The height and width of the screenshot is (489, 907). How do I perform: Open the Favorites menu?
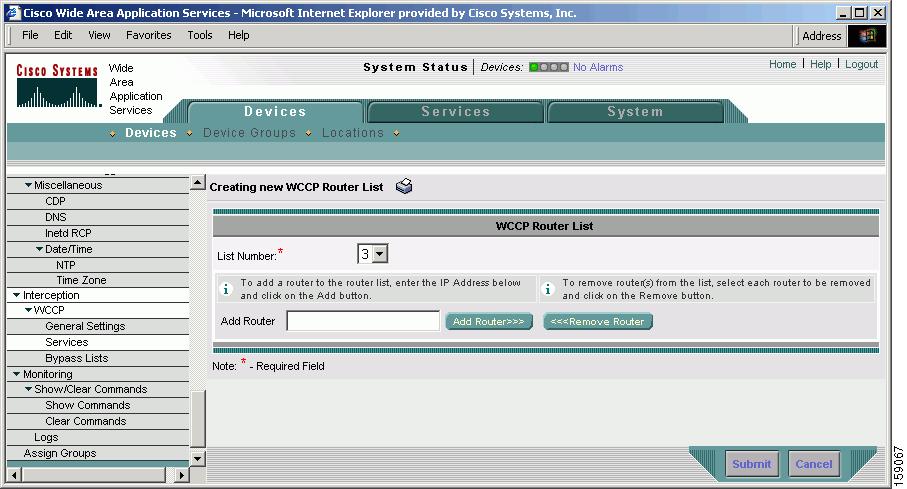(x=149, y=35)
